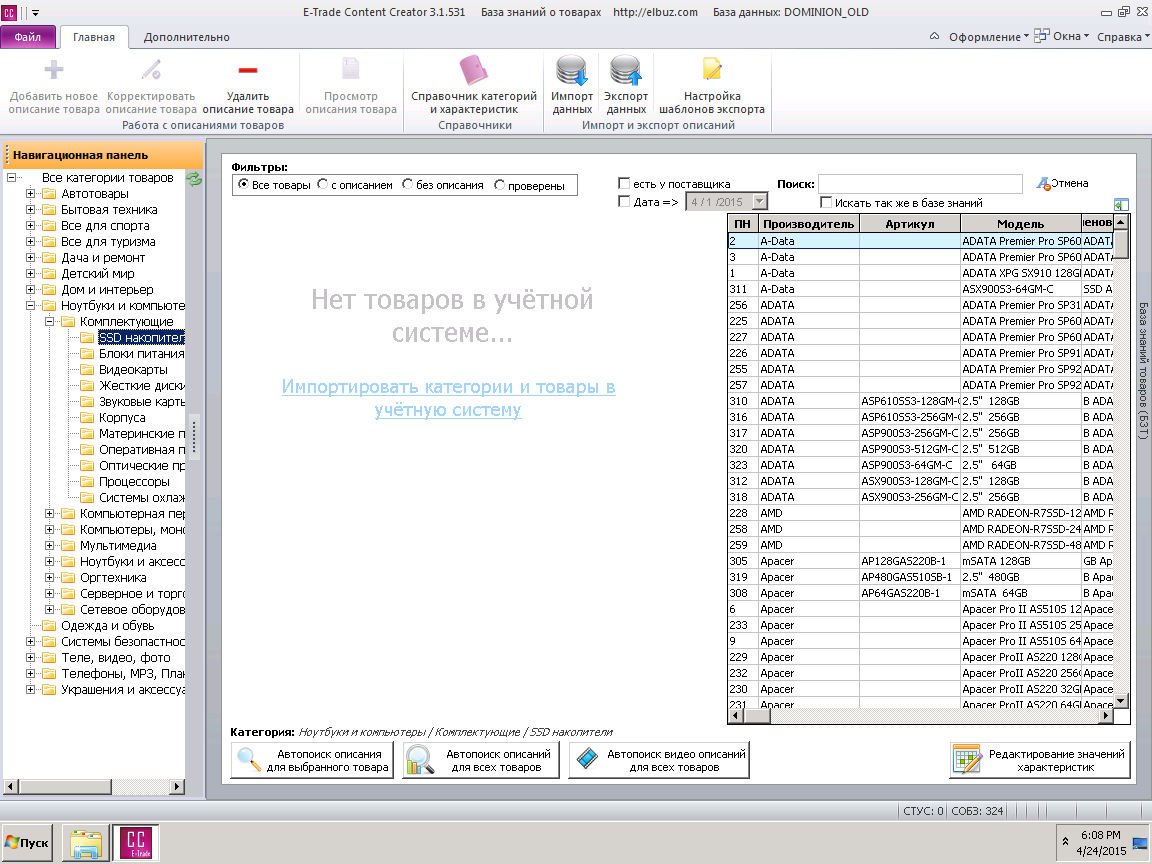Select the без описания filter radio button
The width and height of the screenshot is (1152, 864).
pos(408,184)
